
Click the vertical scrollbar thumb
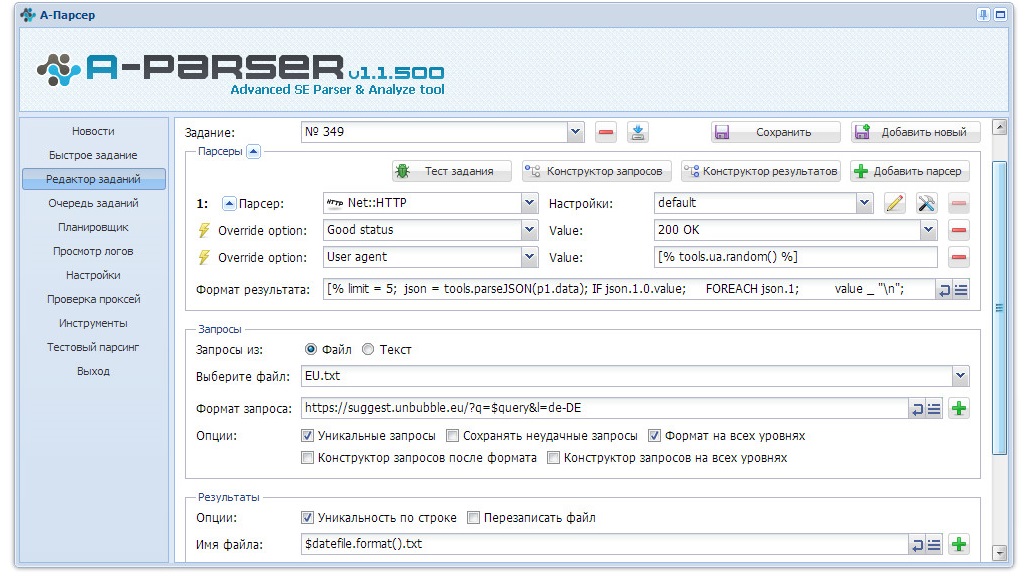click(999, 307)
